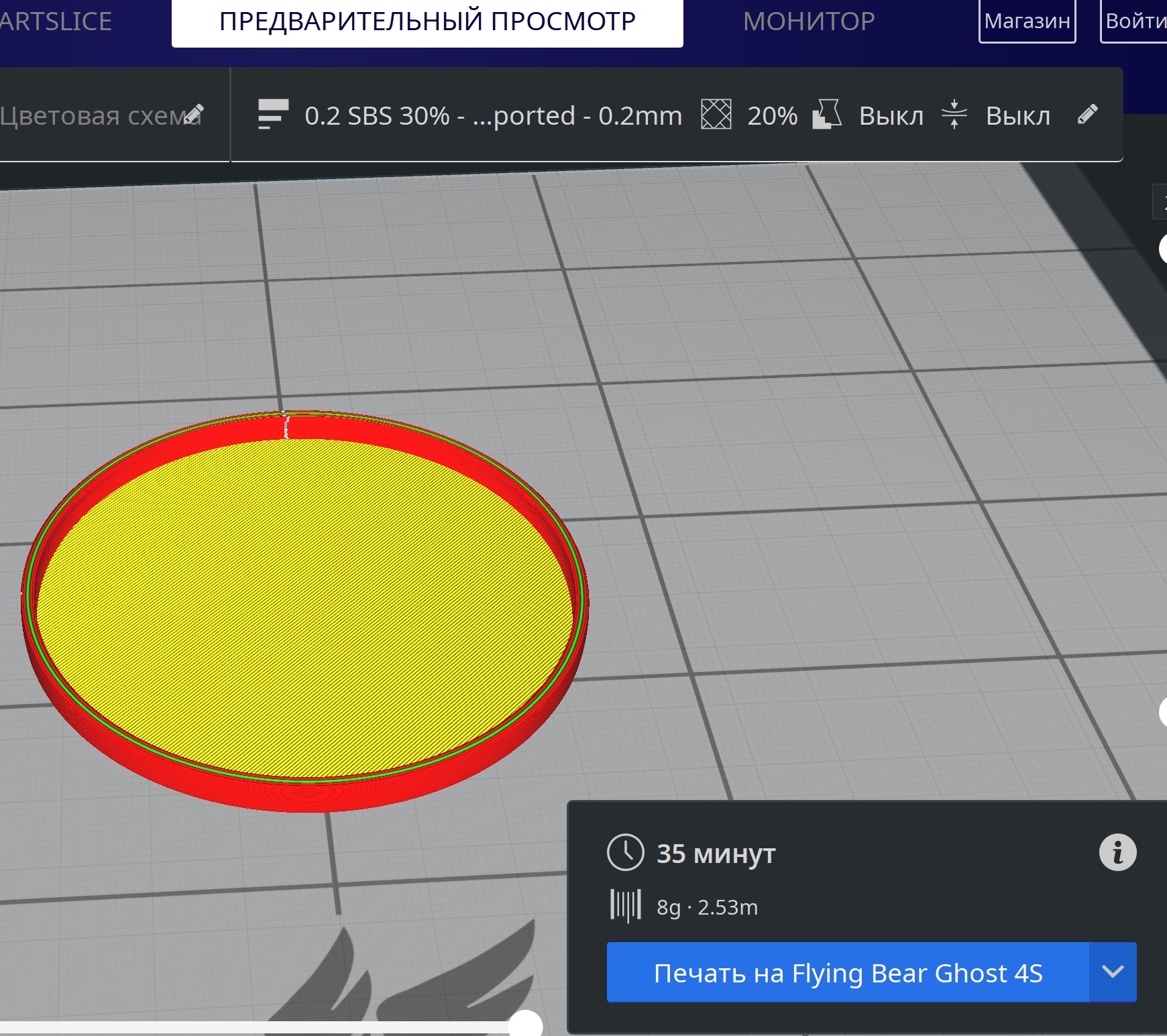1167x1036 pixels.
Task: Click the build plate adhesion icon
Action: pyautogui.click(x=954, y=115)
